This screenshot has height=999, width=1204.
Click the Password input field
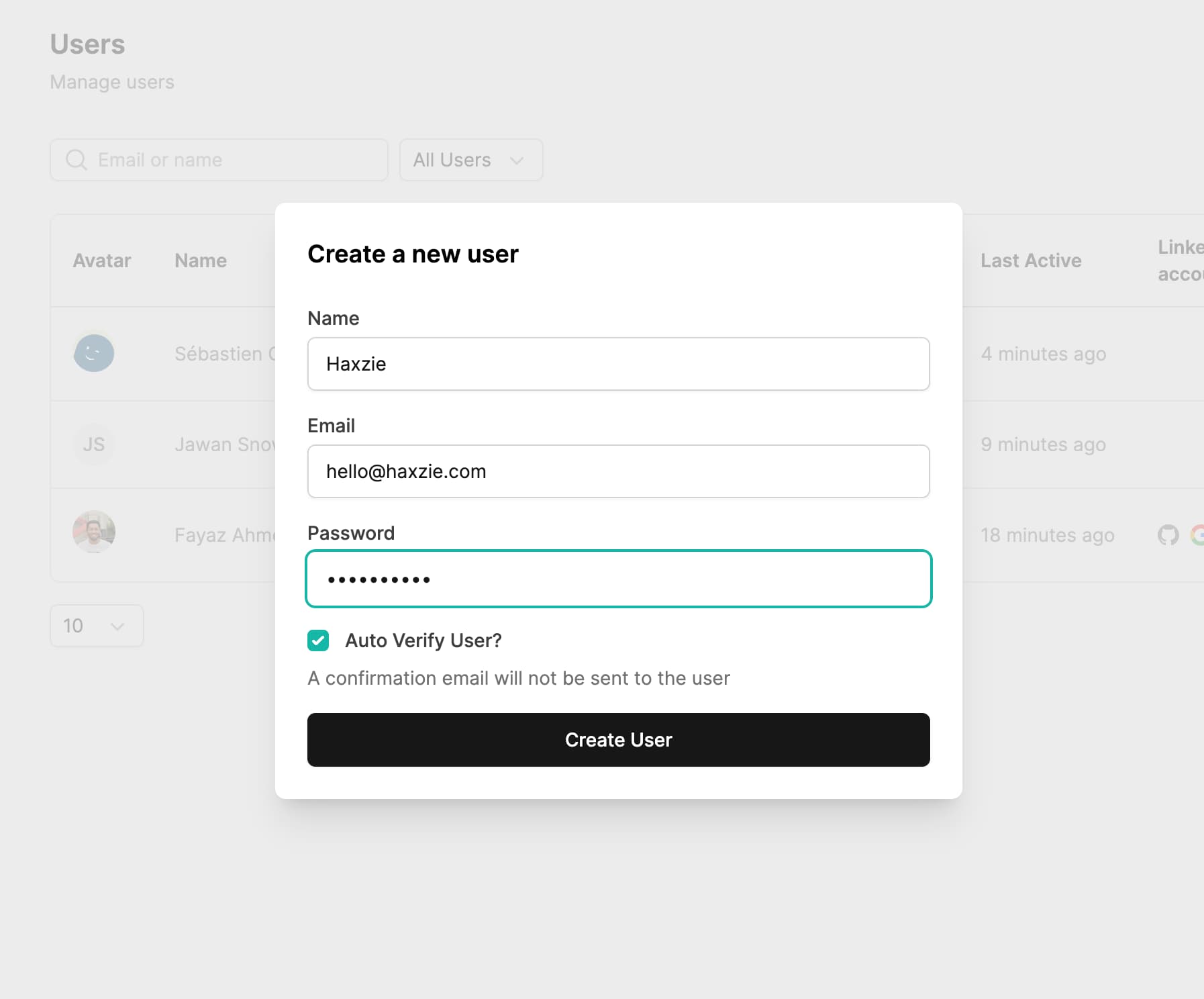(x=618, y=579)
